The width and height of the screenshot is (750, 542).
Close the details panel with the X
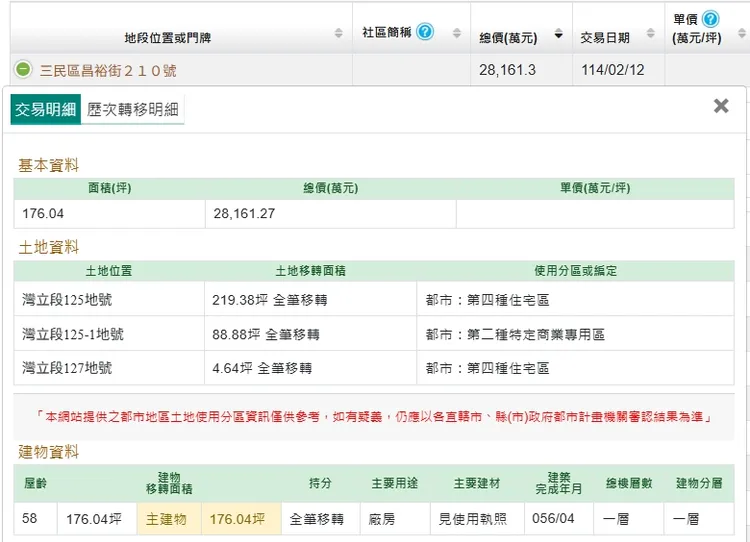(x=721, y=106)
